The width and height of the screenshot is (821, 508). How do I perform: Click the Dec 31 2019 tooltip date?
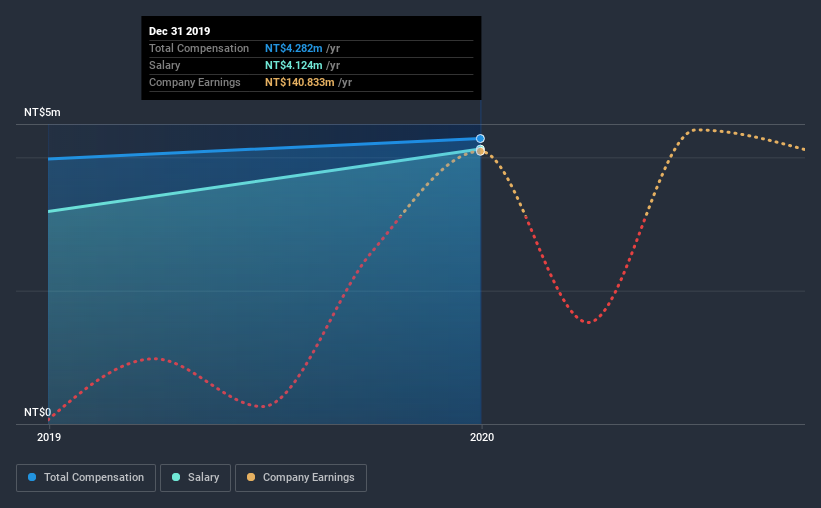(180, 31)
